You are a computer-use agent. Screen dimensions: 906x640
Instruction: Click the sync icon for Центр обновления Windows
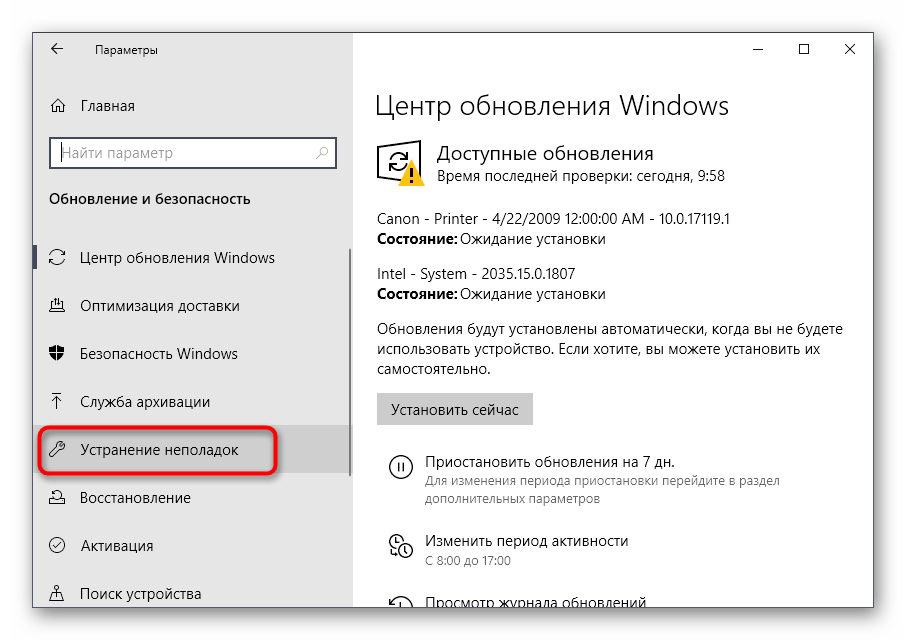57,257
